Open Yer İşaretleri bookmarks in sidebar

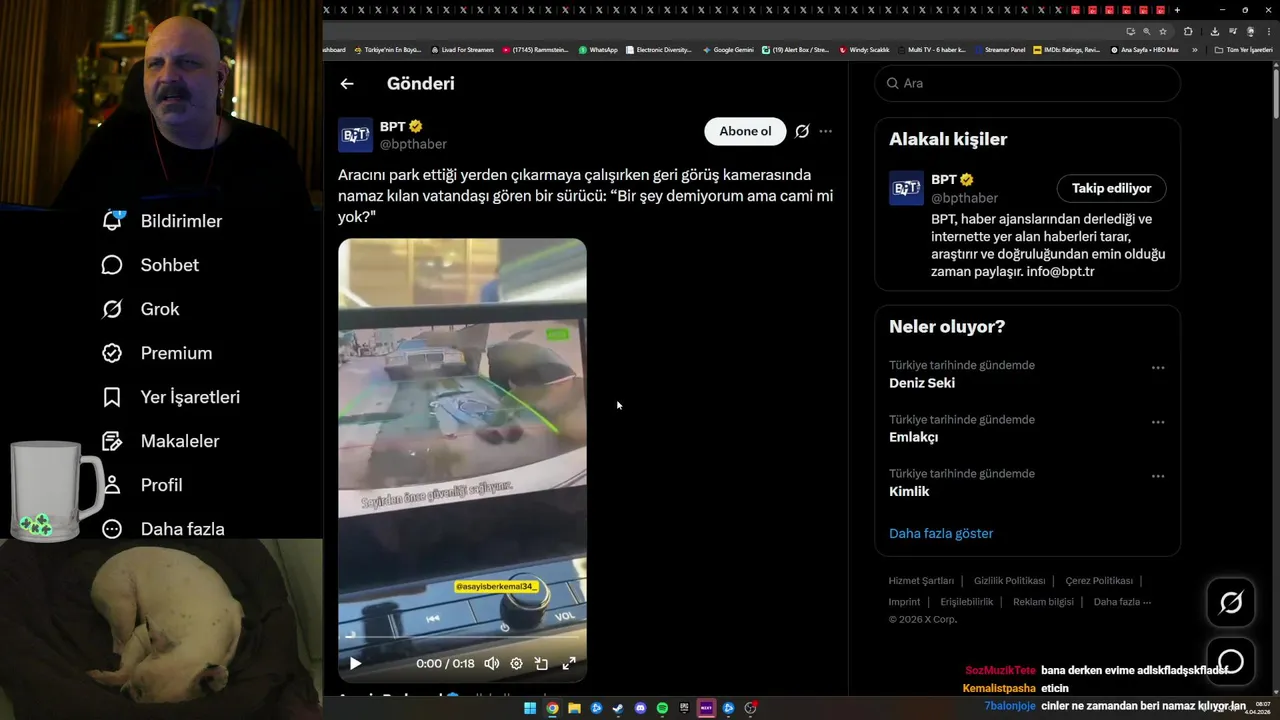[x=171, y=397]
